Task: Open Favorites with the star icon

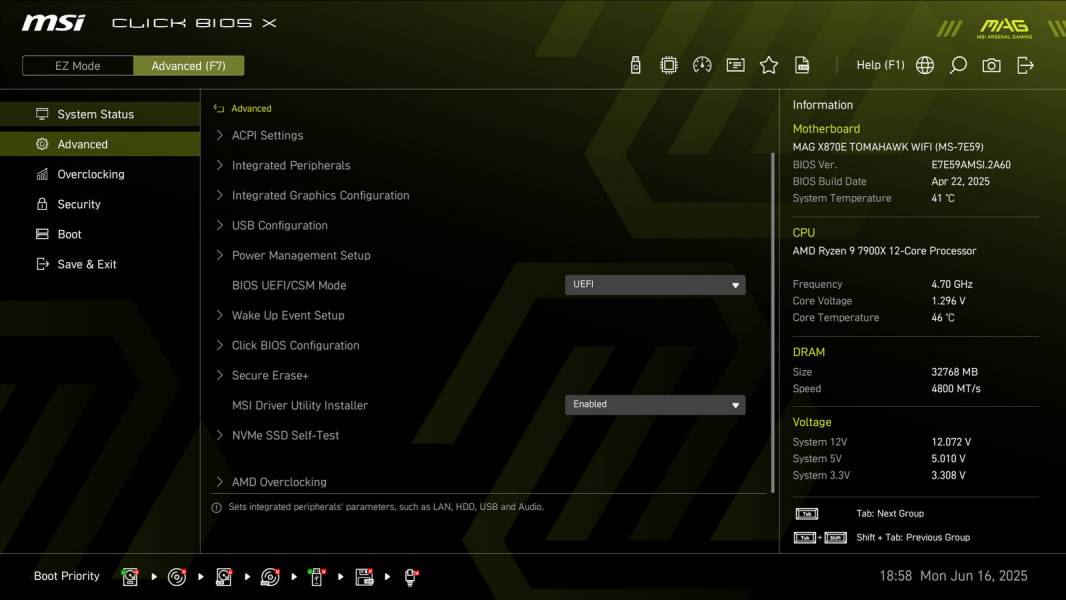Action: pos(768,65)
